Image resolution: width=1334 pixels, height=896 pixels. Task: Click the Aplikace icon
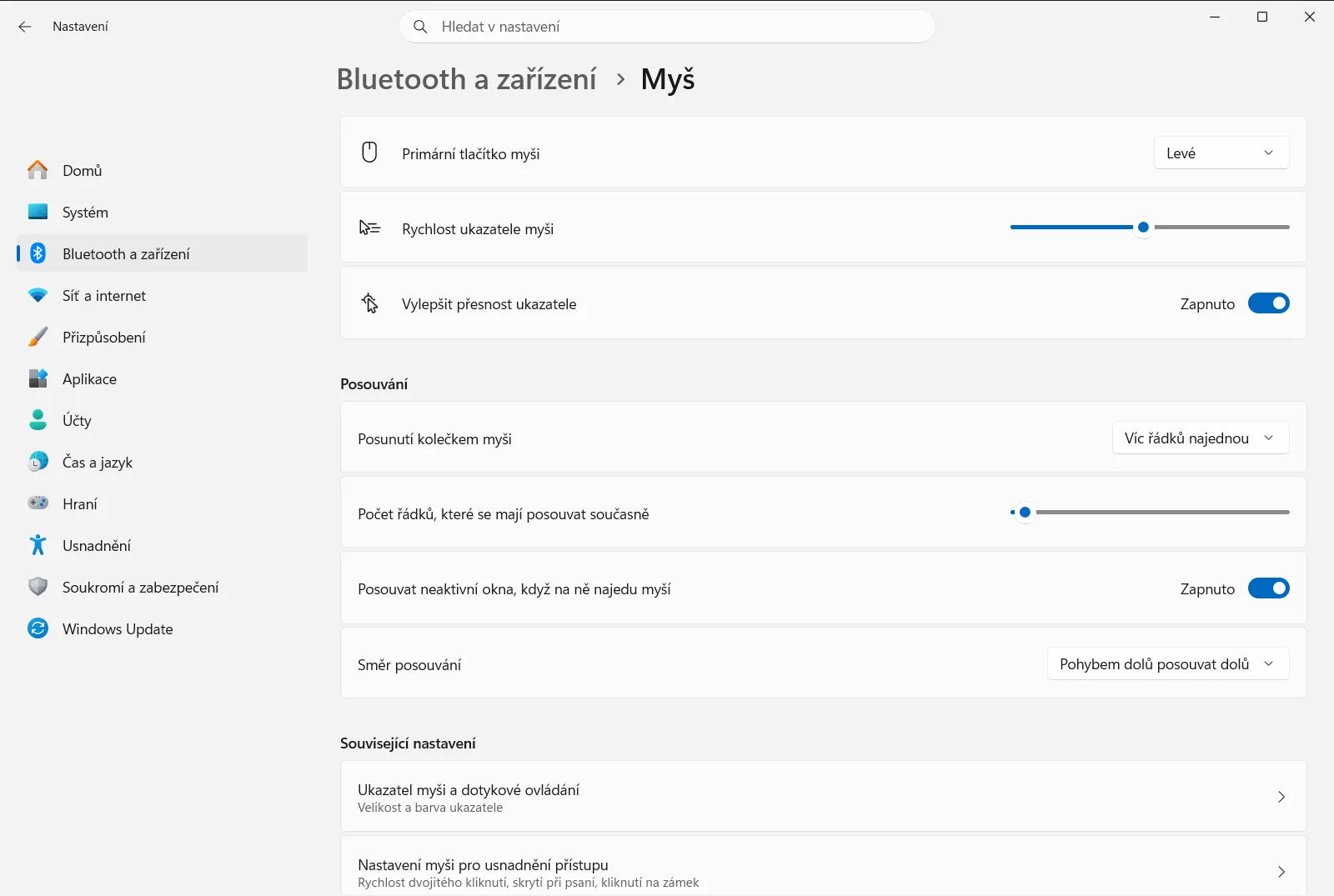pos(38,378)
